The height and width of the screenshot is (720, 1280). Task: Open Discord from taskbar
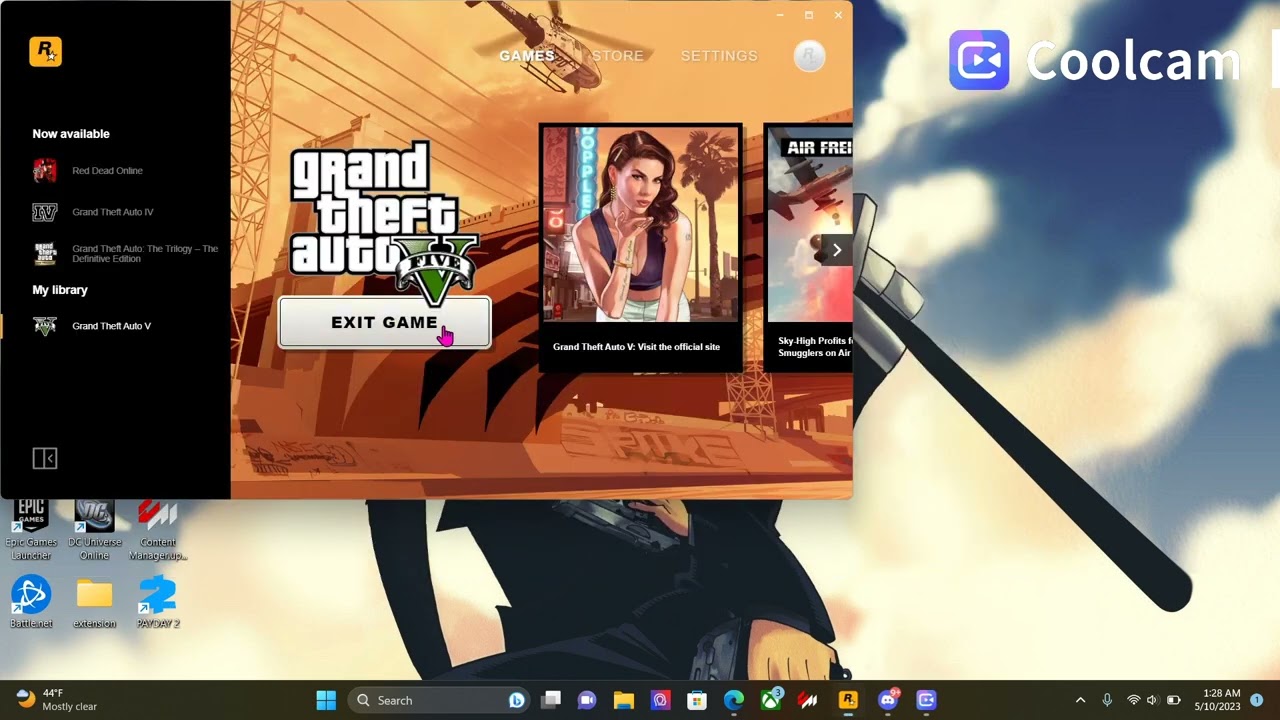pyautogui.click(x=887, y=700)
